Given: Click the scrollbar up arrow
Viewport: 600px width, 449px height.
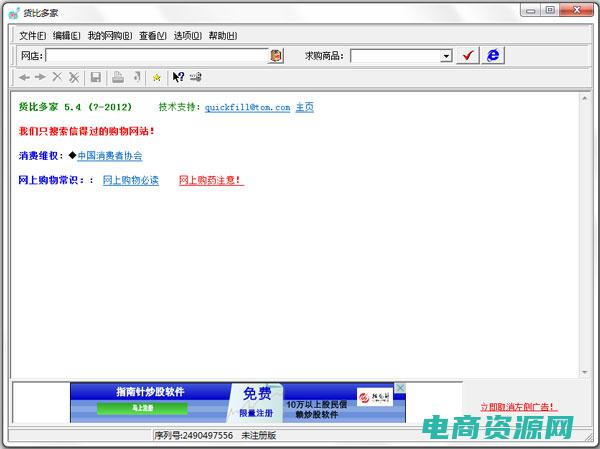Looking at the screenshot, I should click(584, 99).
